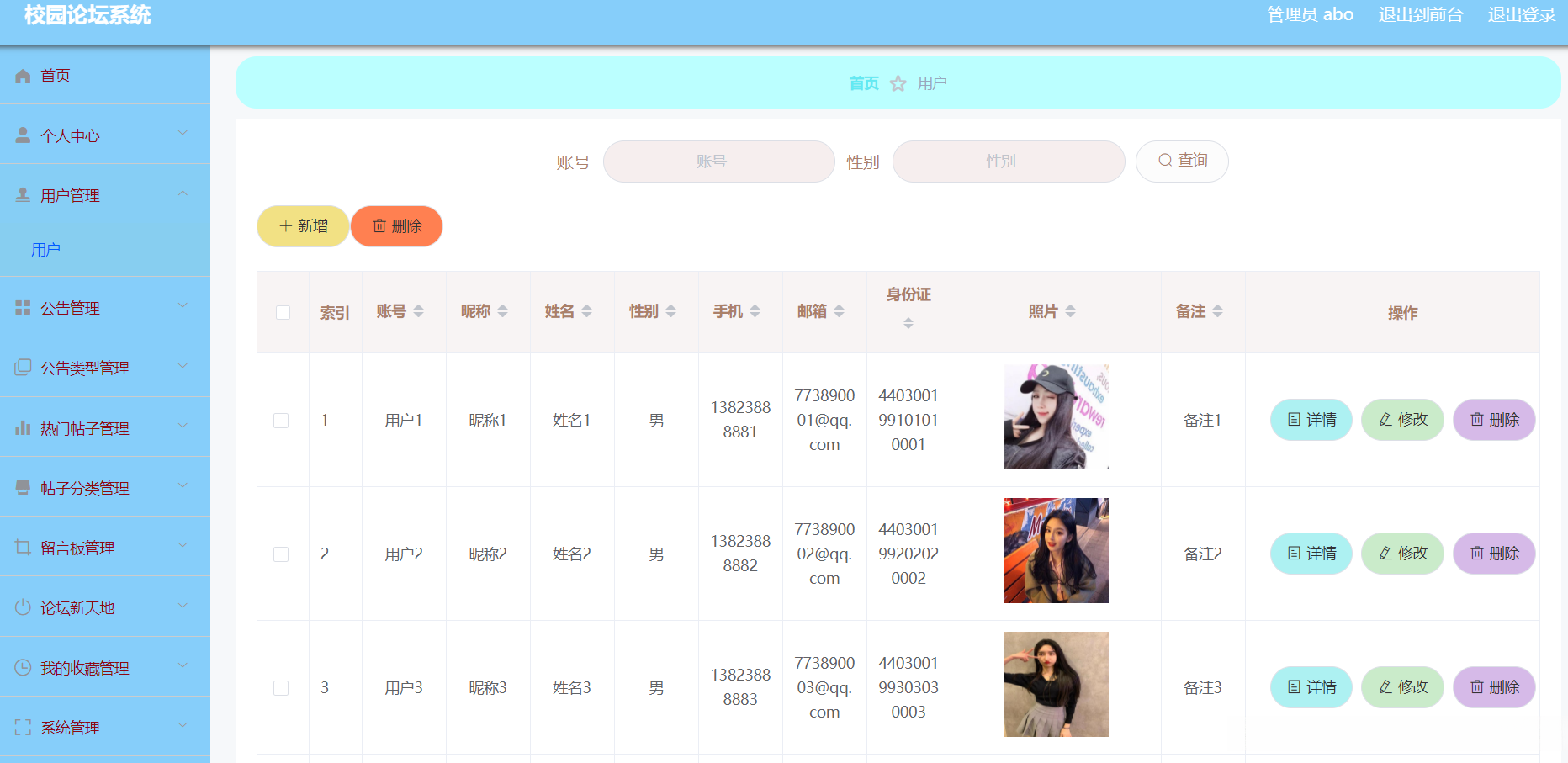1568x763 pixels.
Task: Click the copy icon beside 公告类型管理
Action: [23, 368]
